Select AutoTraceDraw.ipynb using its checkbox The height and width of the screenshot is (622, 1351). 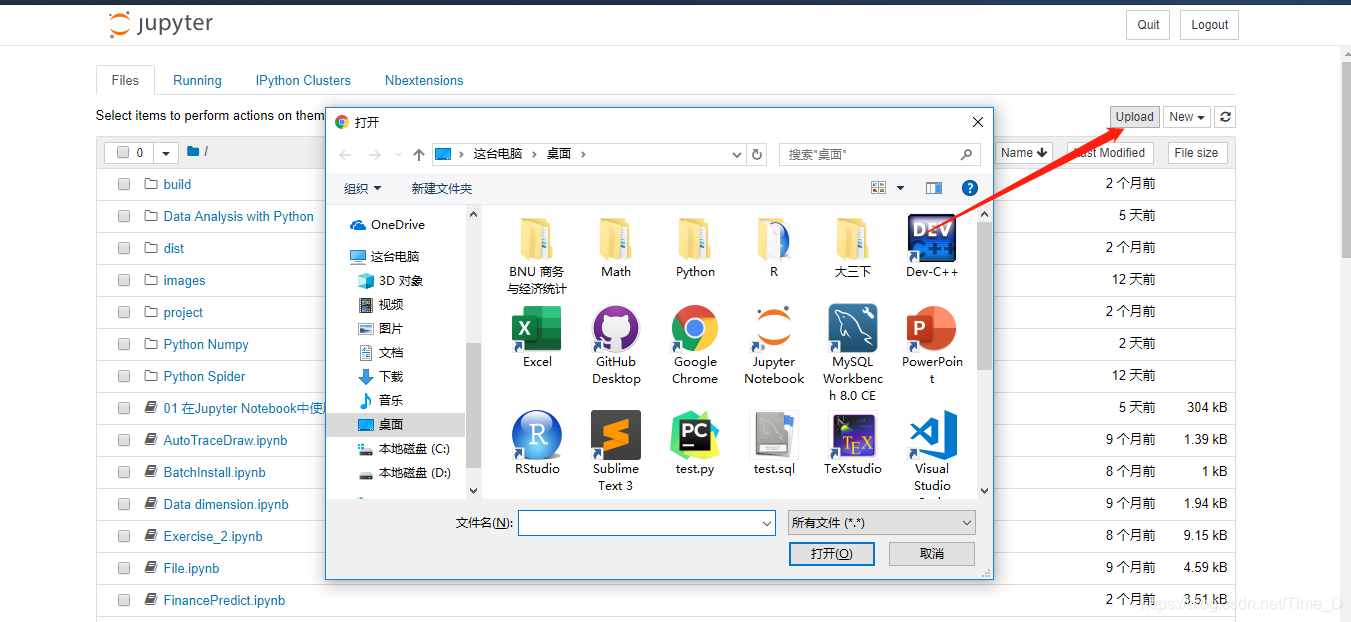(x=123, y=440)
